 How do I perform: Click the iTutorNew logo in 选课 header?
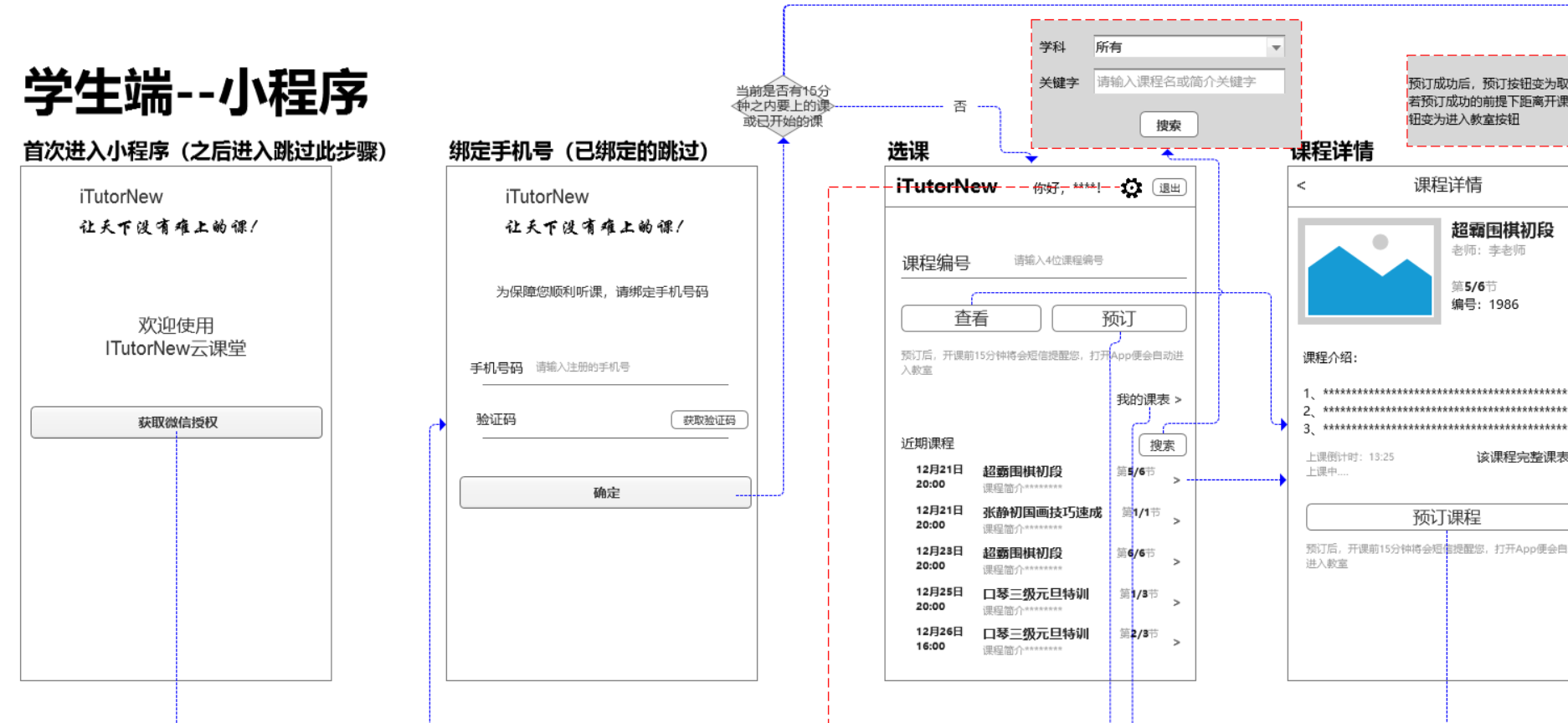click(946, 186)
